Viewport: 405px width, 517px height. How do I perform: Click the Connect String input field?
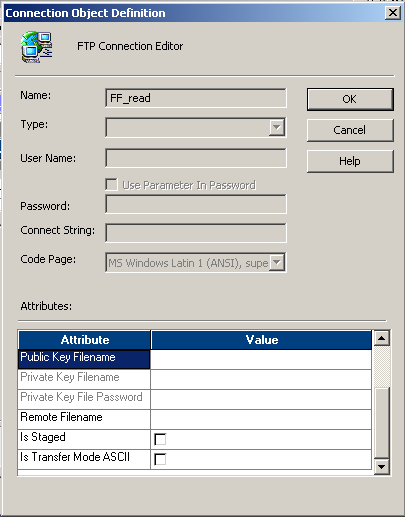(196, 233)
